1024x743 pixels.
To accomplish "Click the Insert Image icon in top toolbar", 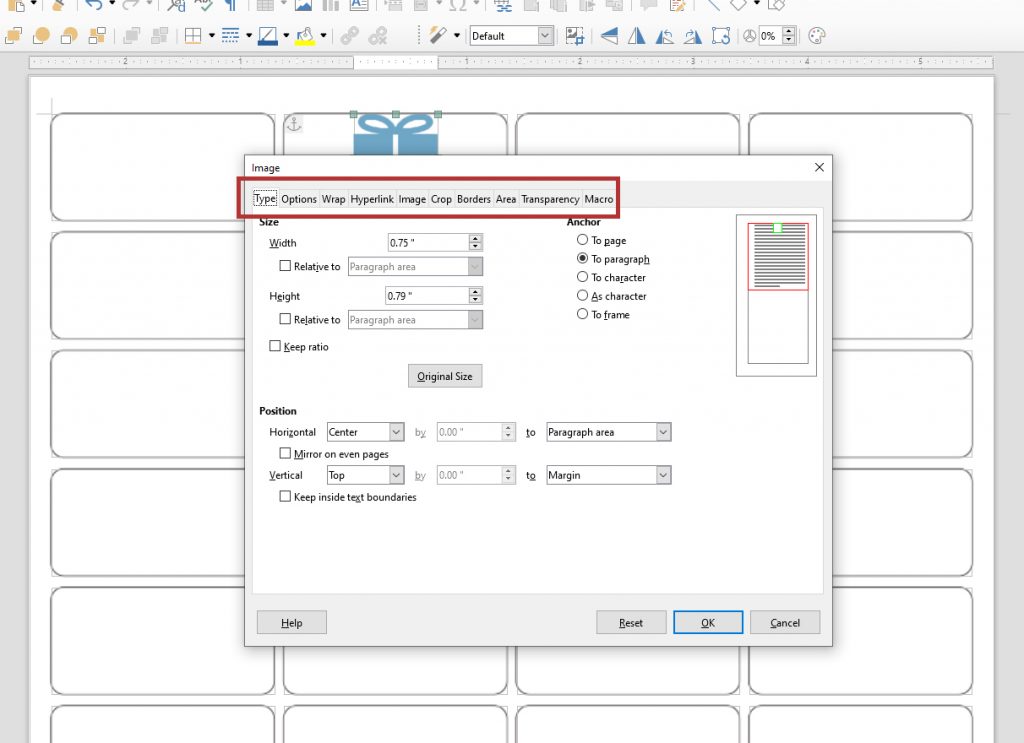I will 304,5.
